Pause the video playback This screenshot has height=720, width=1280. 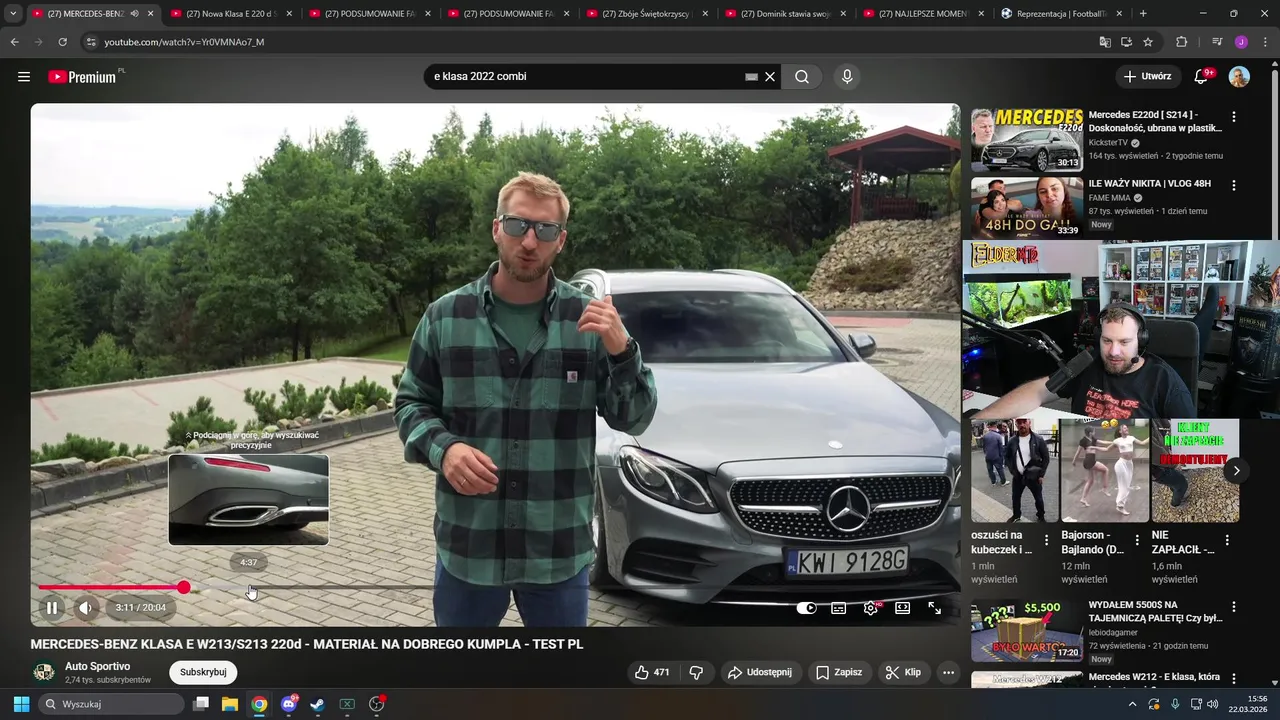click(x=52, y=607)
